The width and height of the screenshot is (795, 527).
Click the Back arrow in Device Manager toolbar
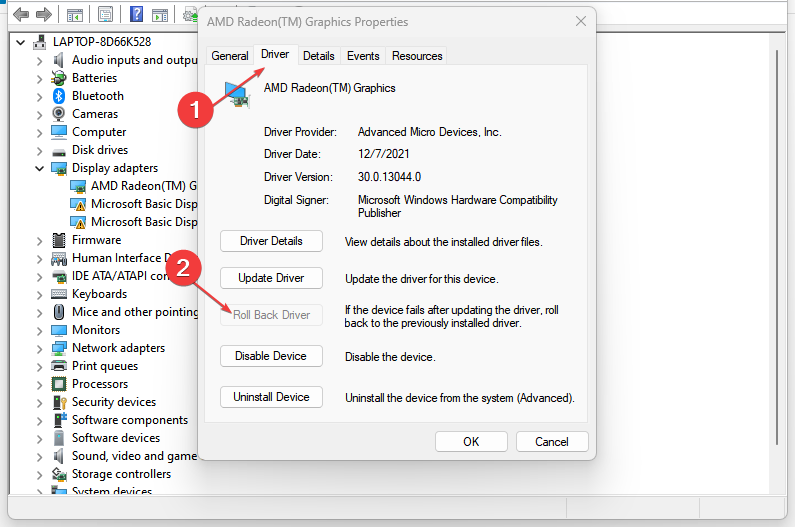(20, 14)
